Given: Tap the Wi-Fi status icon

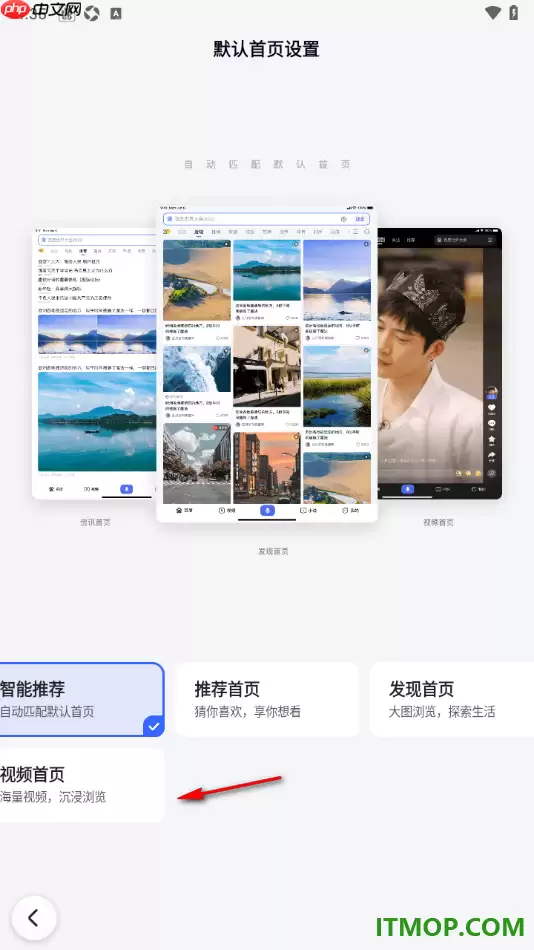Looking at the screenshot, I should 493,13.
